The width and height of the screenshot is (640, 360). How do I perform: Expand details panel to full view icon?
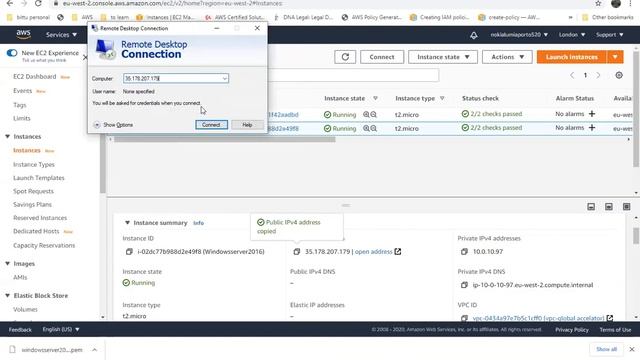627,207
